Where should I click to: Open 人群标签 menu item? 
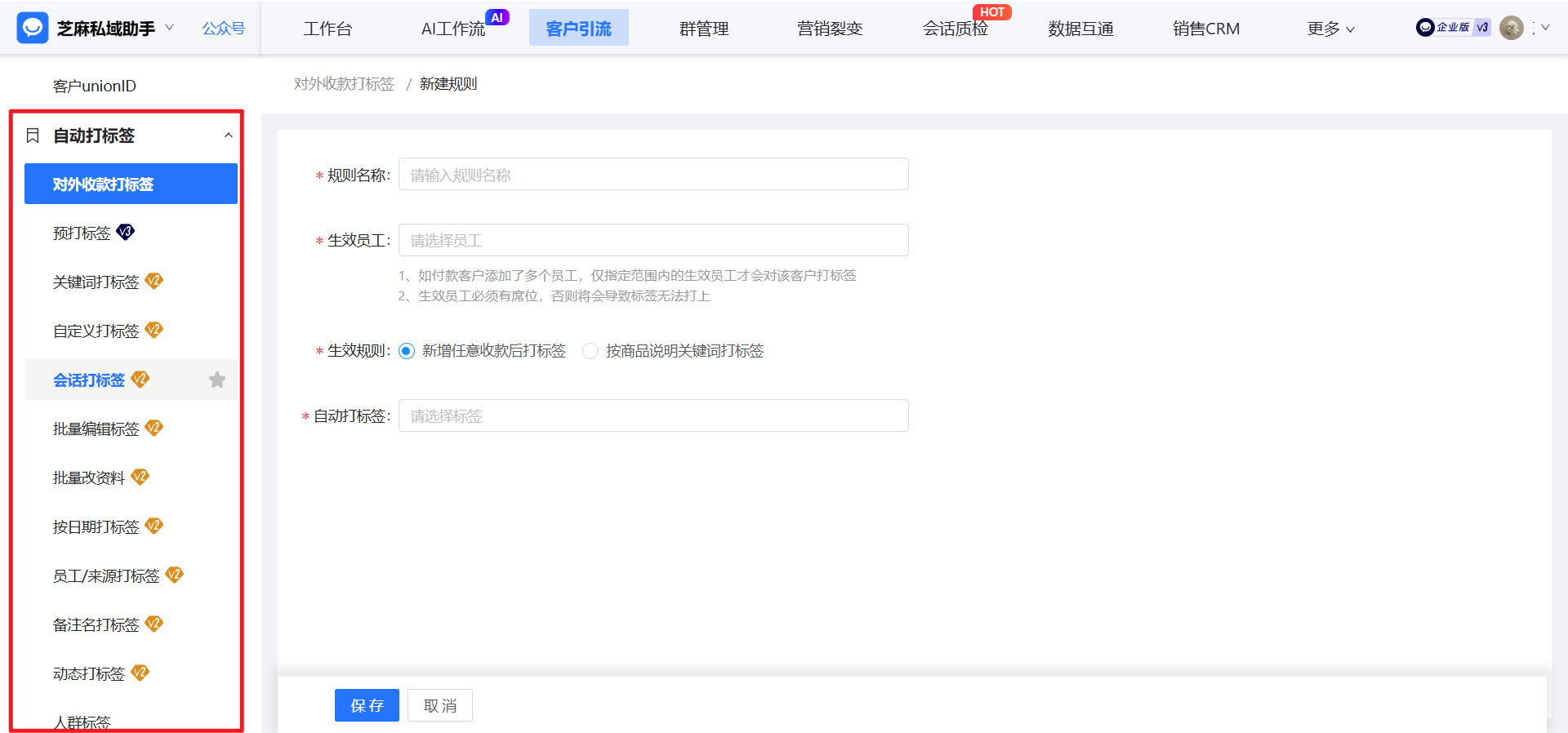(x=82, y=722)
